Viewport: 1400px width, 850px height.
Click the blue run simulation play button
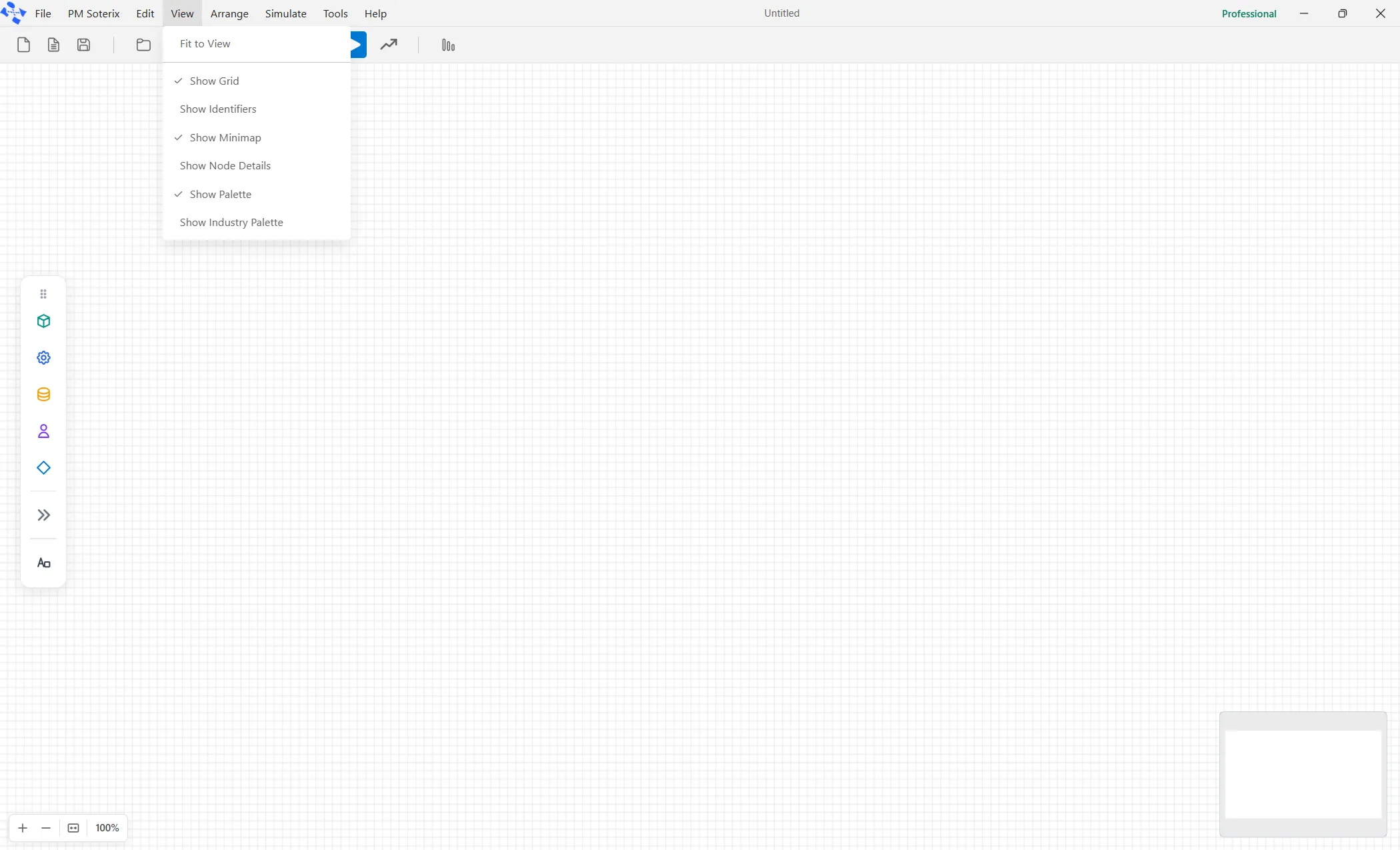358,45
